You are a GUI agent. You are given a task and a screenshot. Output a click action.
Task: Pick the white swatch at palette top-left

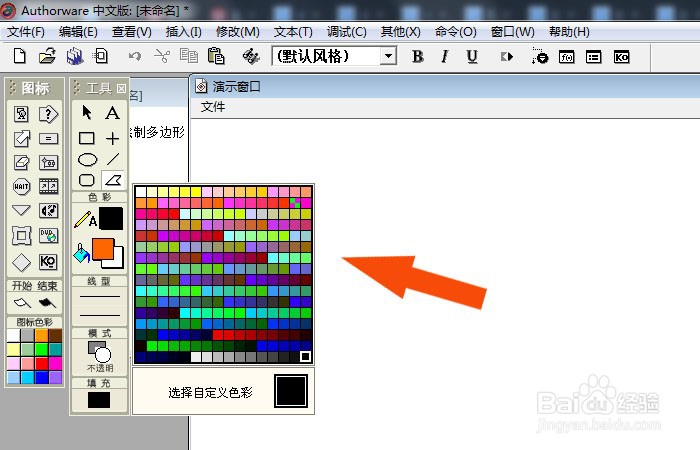(141, 192)
